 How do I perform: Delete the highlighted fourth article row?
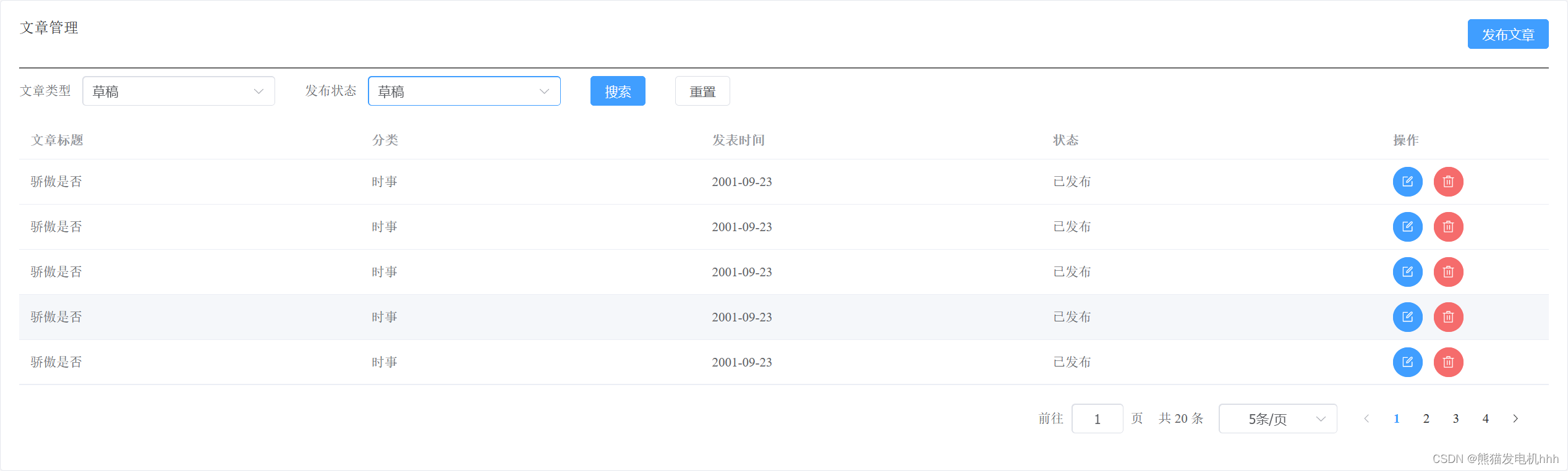[1448, 317]
